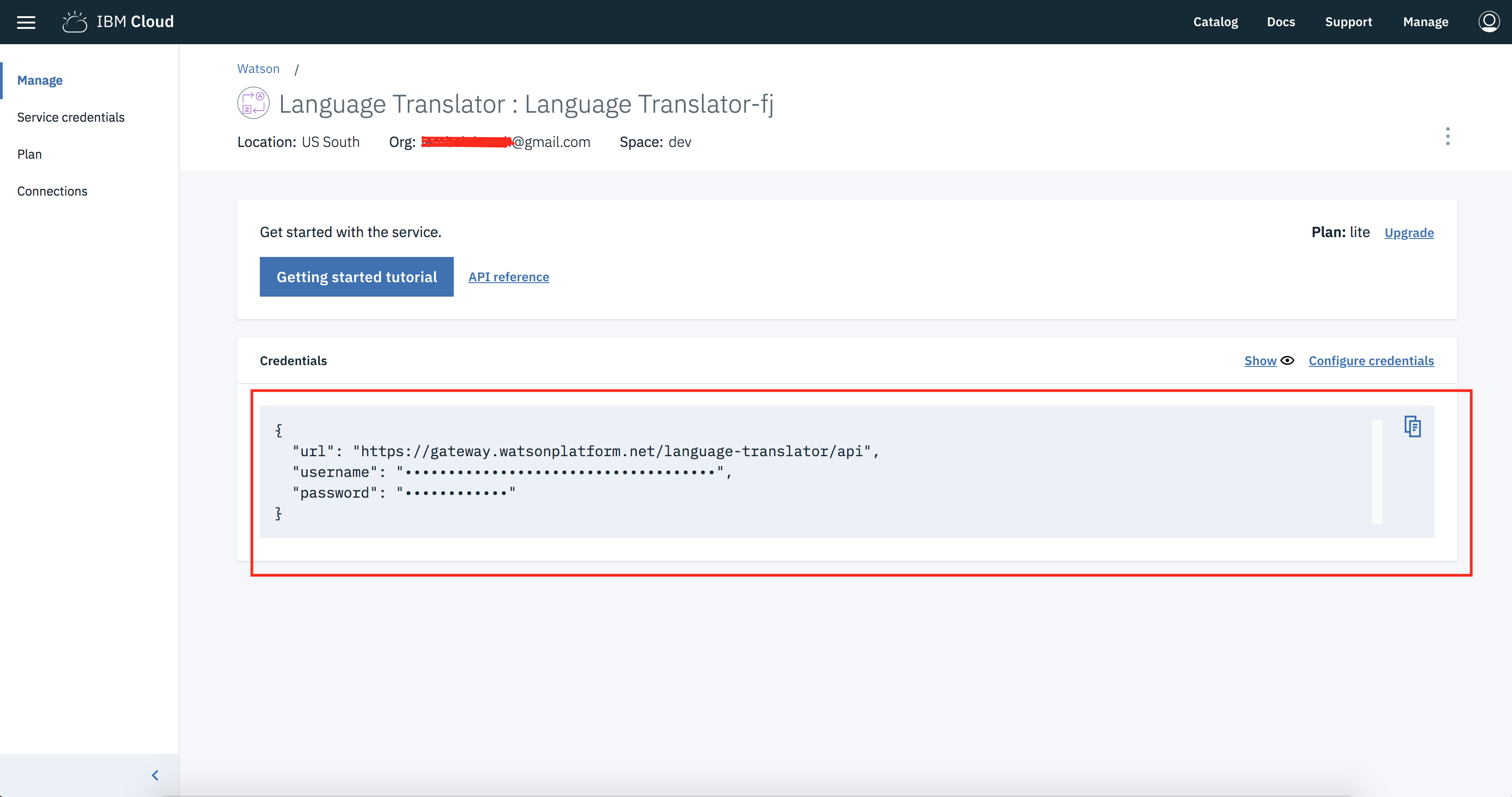
Task: Open the Catalog menu item
Action: coord(1213,22)
